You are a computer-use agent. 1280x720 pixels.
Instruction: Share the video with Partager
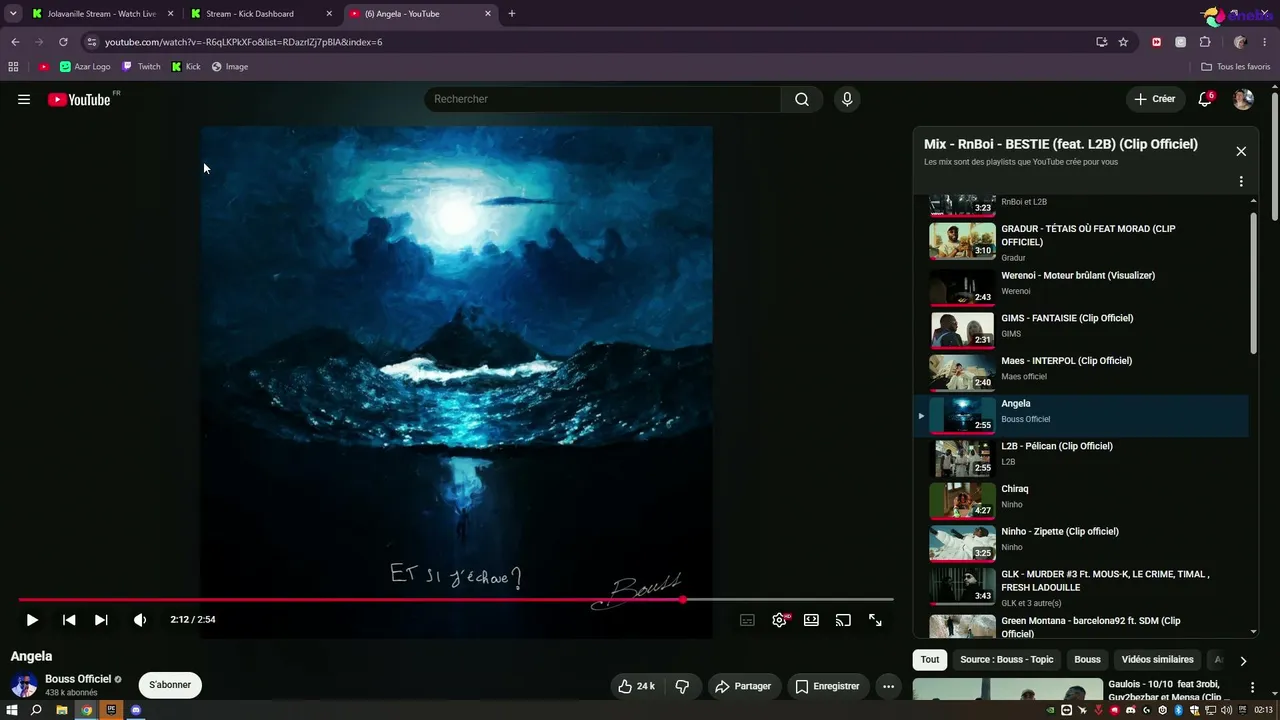point(742,686)
